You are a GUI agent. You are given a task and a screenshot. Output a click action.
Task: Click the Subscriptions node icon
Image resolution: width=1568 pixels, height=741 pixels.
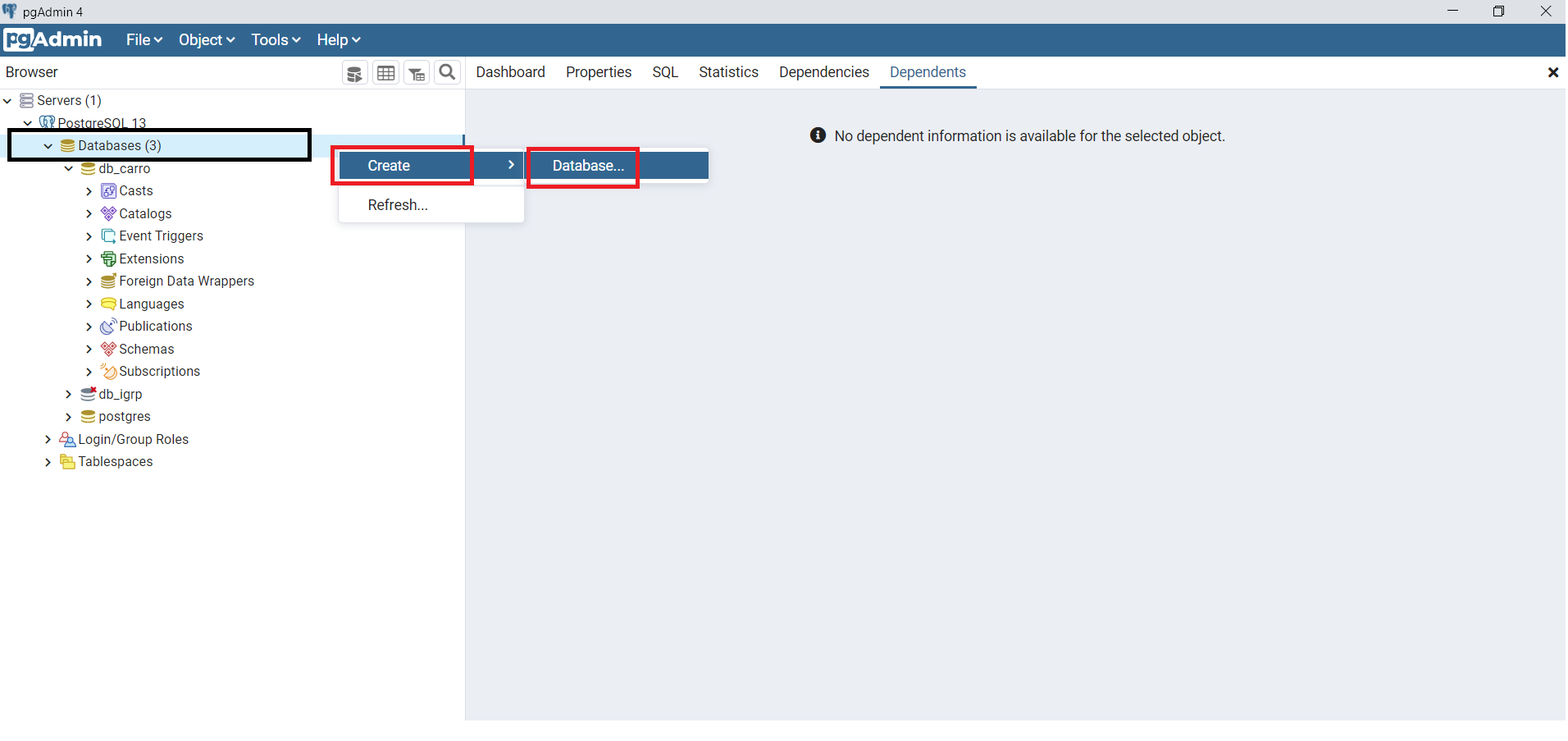pos(108,371)
